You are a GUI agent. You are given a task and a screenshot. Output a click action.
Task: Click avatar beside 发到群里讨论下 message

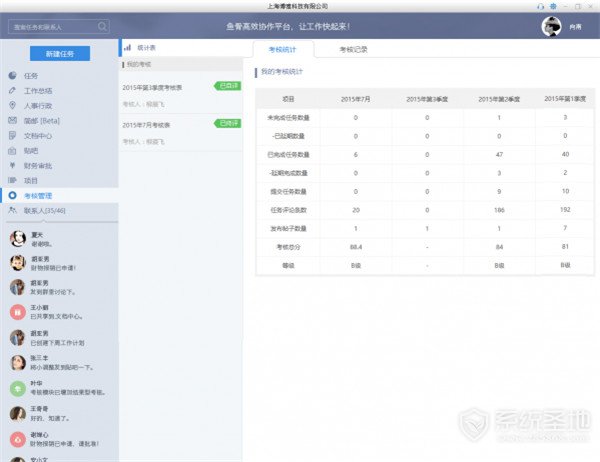[18, 287]
